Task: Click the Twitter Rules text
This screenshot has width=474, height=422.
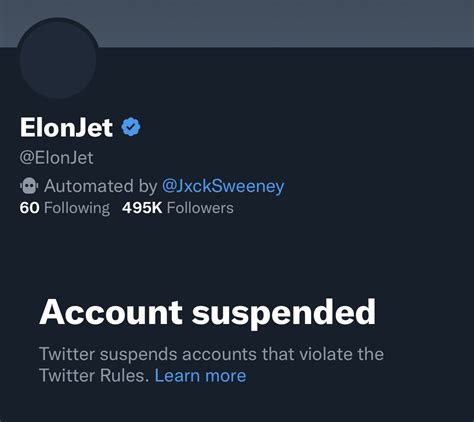Action: (x=94, y=376)
